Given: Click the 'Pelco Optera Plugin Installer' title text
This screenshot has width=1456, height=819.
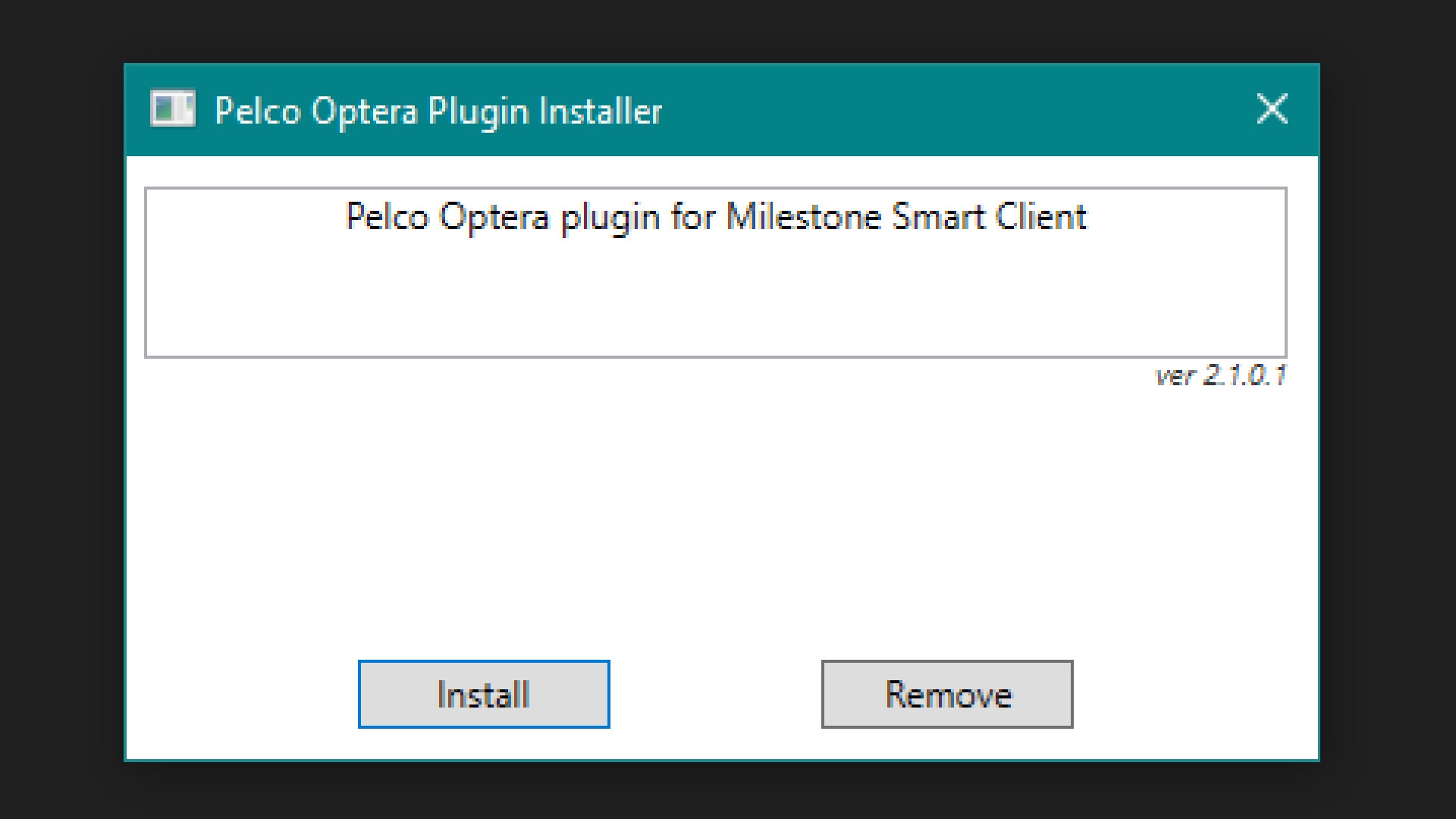Looking at the screenshot, I should pos(438,111).
